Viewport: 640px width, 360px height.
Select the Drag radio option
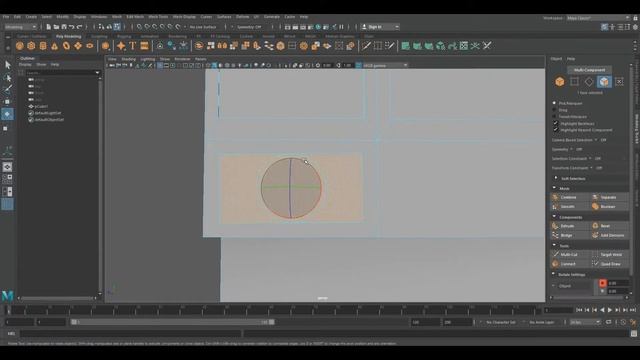(554, 110)
